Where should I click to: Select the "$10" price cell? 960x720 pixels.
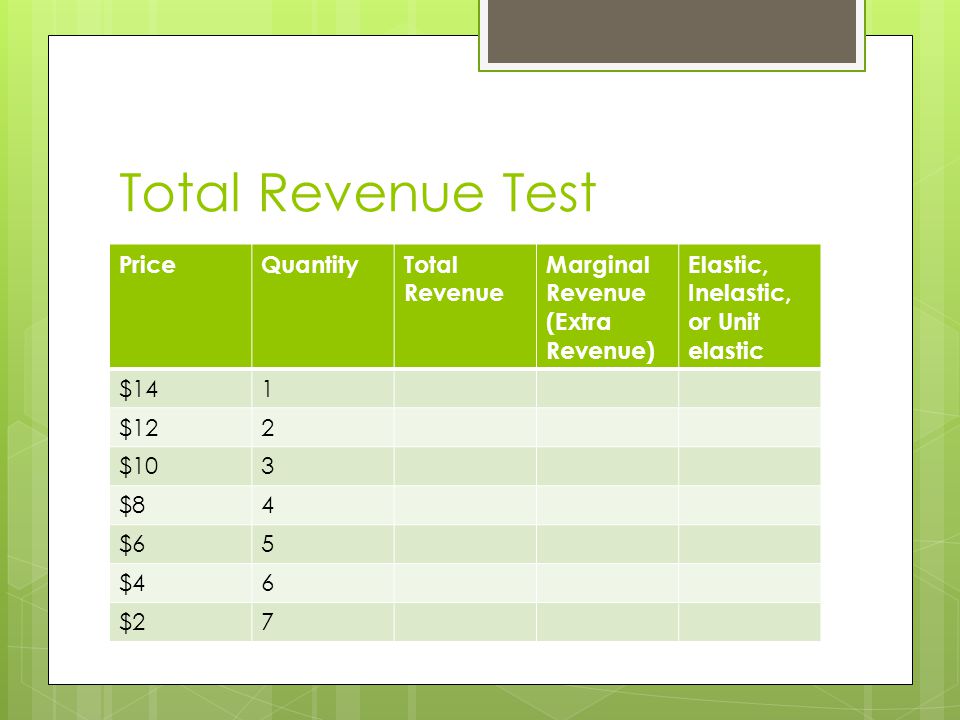[181, 467]
